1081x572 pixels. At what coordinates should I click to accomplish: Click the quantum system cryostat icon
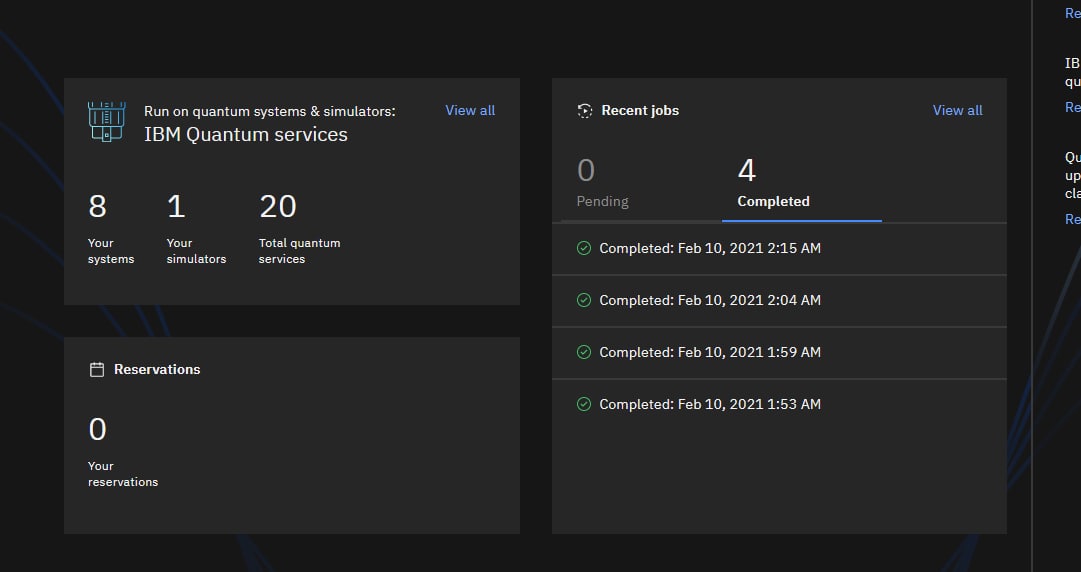[106, 122]
